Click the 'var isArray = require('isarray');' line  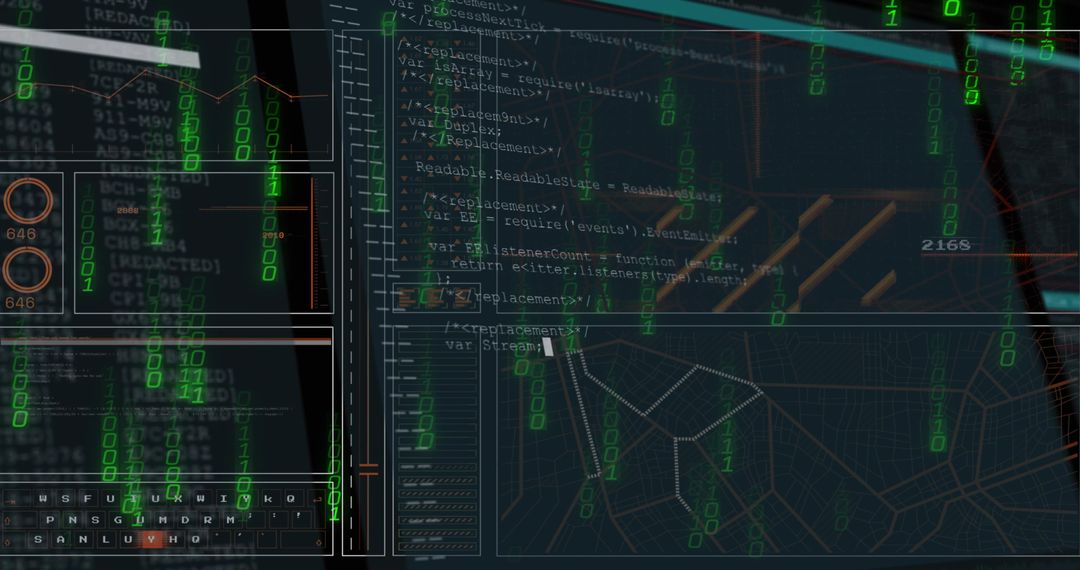pos(529,81)
